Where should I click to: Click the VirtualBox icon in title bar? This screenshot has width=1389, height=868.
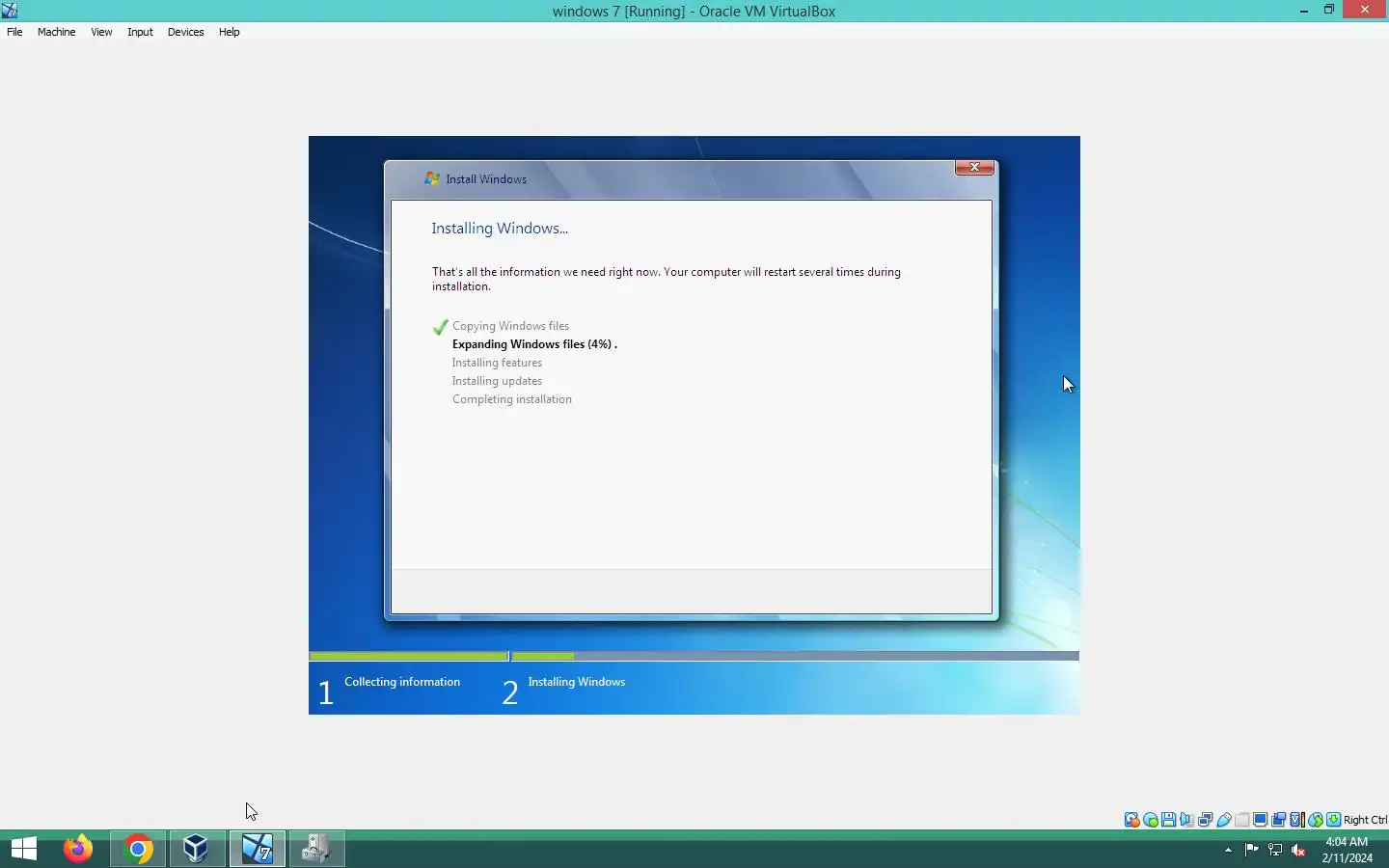tap(10, 11)
